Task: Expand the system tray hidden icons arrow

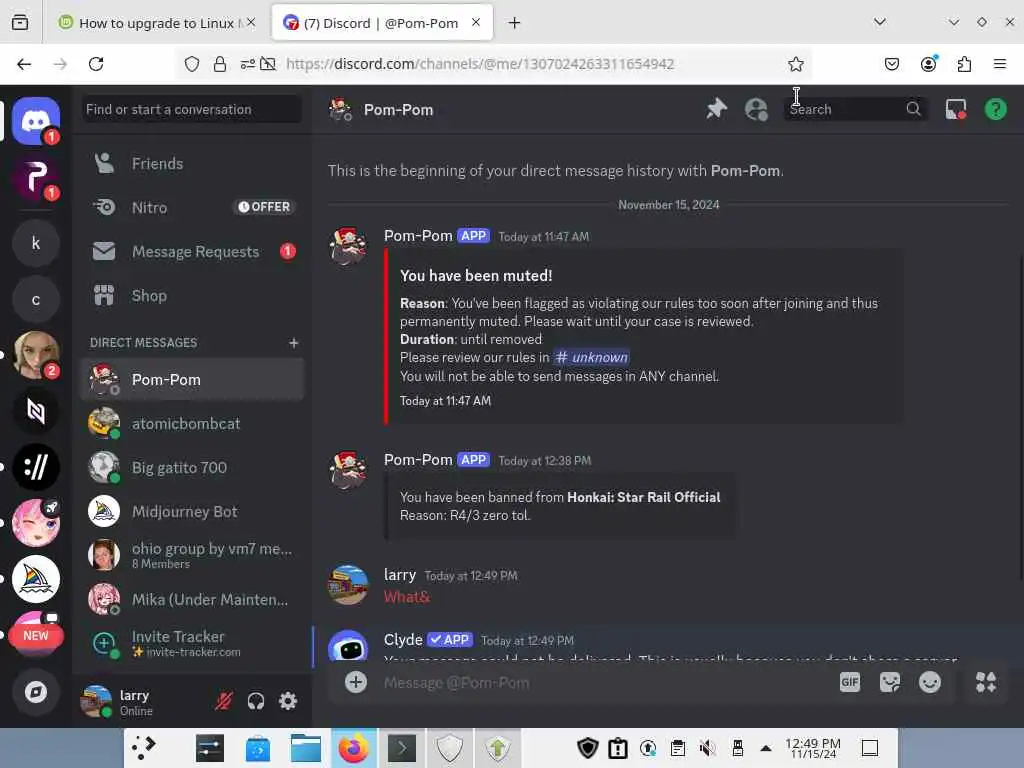Action: coord(765,748)
